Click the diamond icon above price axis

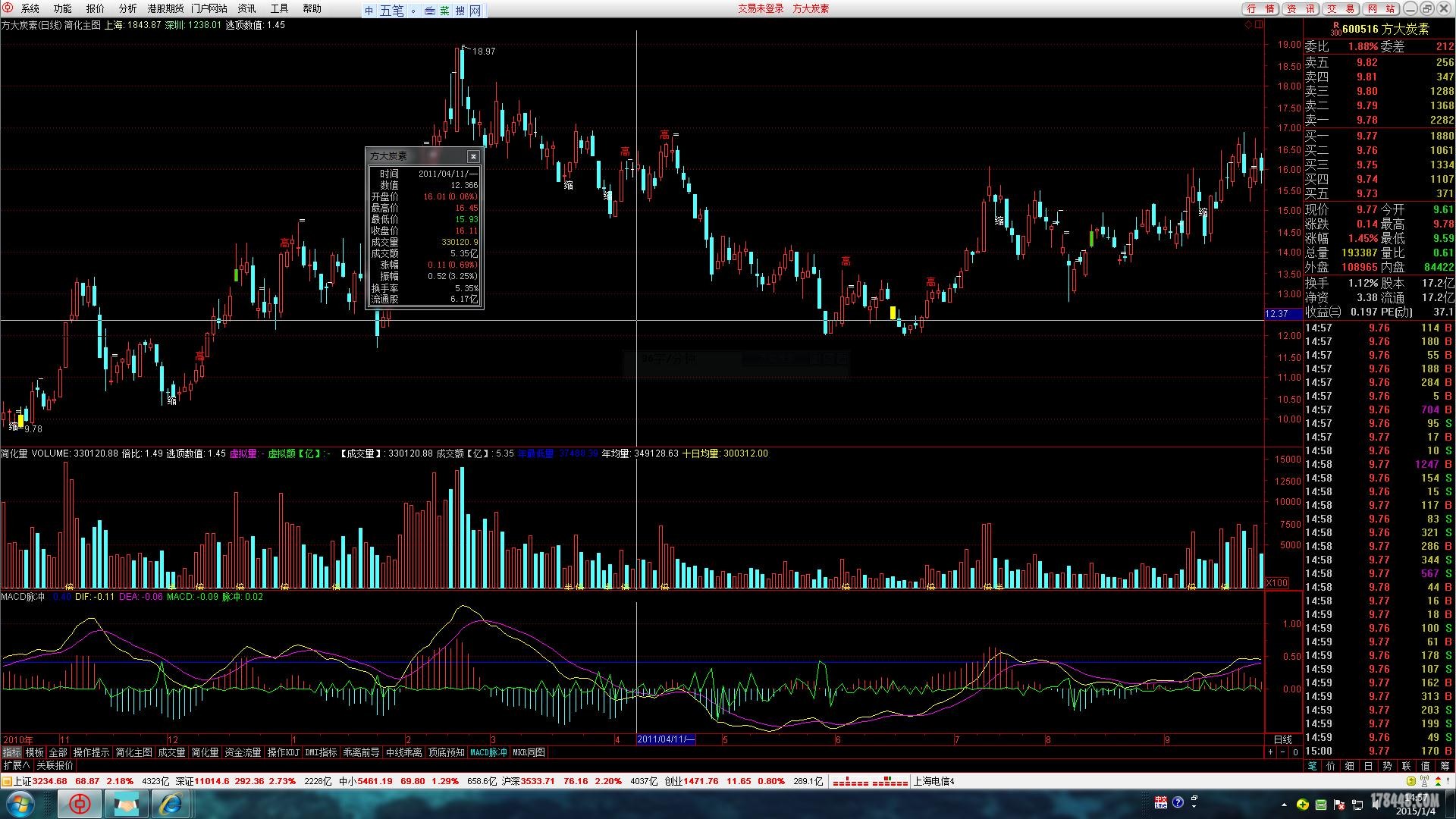point(1248,25)
